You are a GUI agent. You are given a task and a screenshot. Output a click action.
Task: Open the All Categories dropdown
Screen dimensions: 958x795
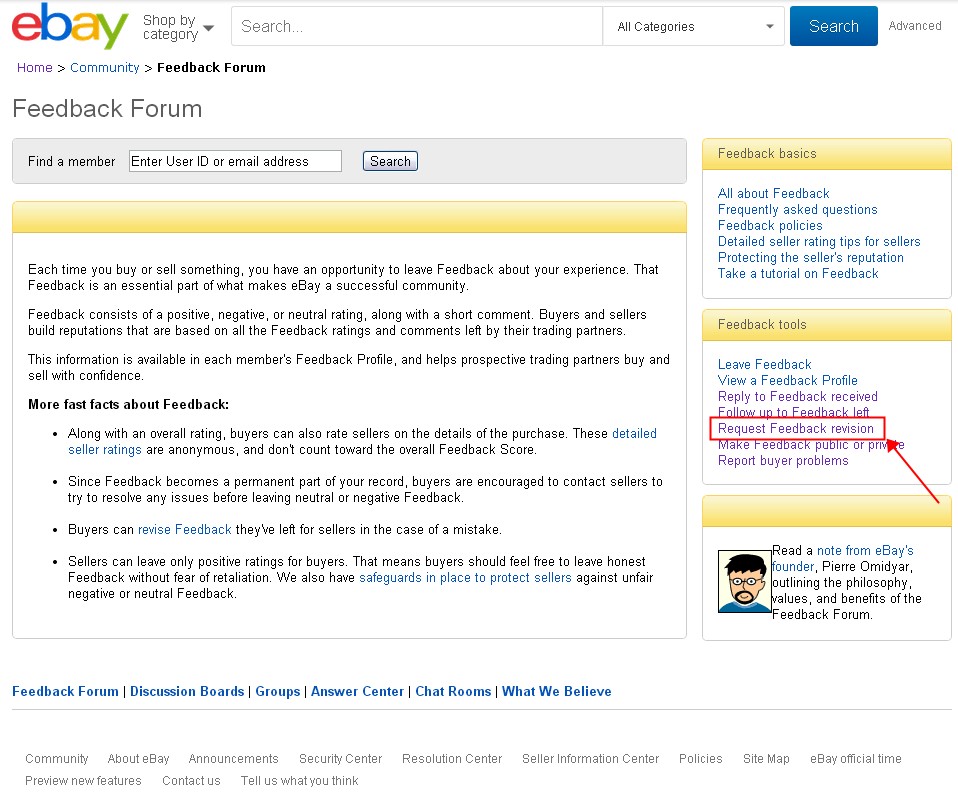coord(693,26)
